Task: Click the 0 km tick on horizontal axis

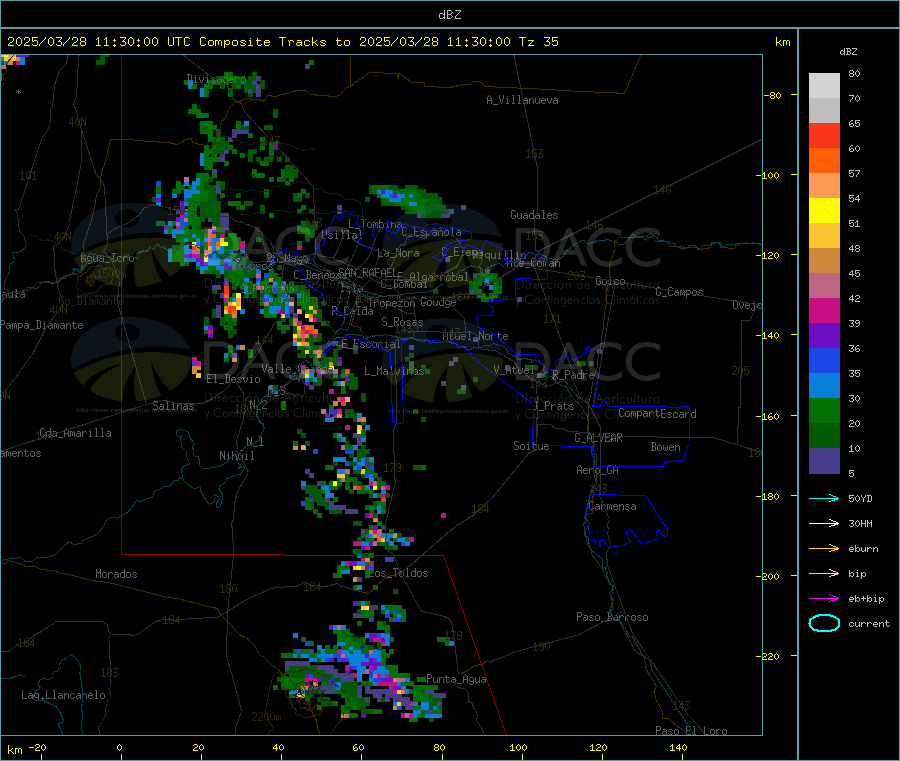Action: [x=119, y=747]
